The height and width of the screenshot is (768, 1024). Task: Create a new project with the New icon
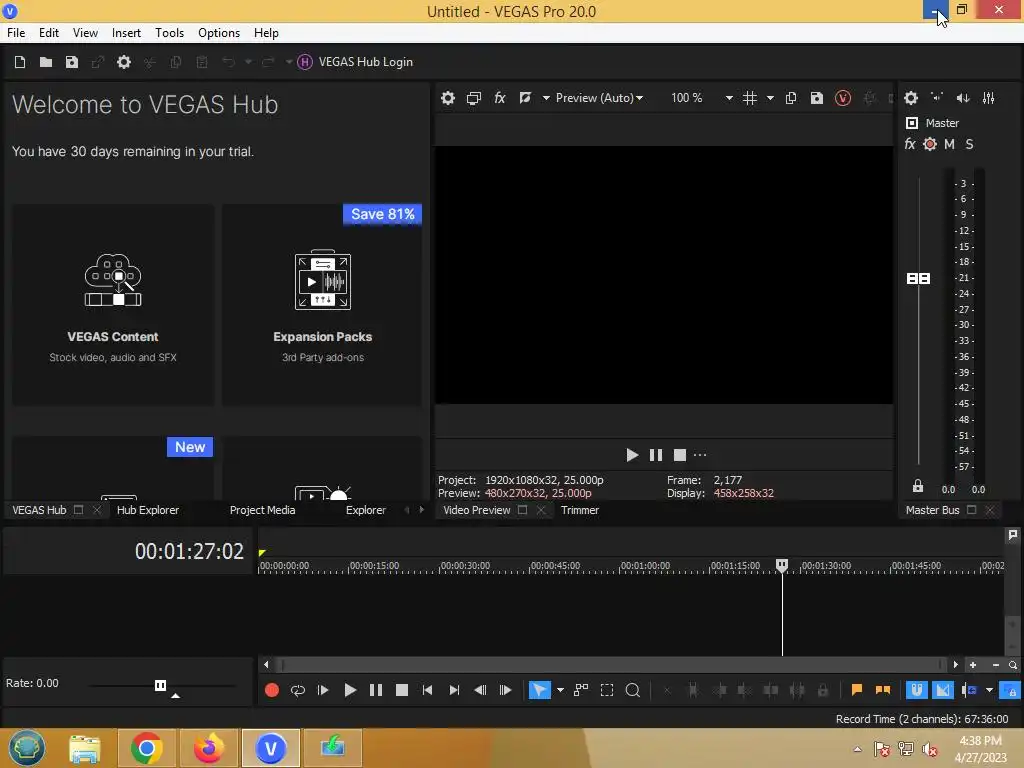pyautogui.click(x=20, y=62)
